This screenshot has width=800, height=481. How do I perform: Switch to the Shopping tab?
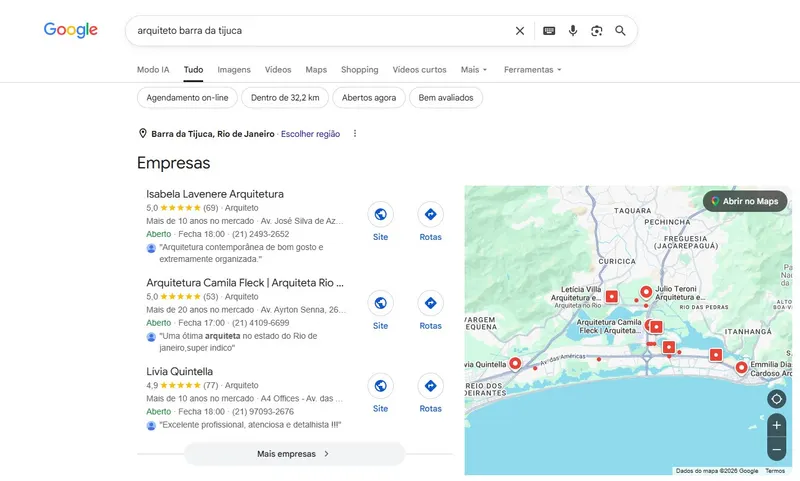(360, 70)
